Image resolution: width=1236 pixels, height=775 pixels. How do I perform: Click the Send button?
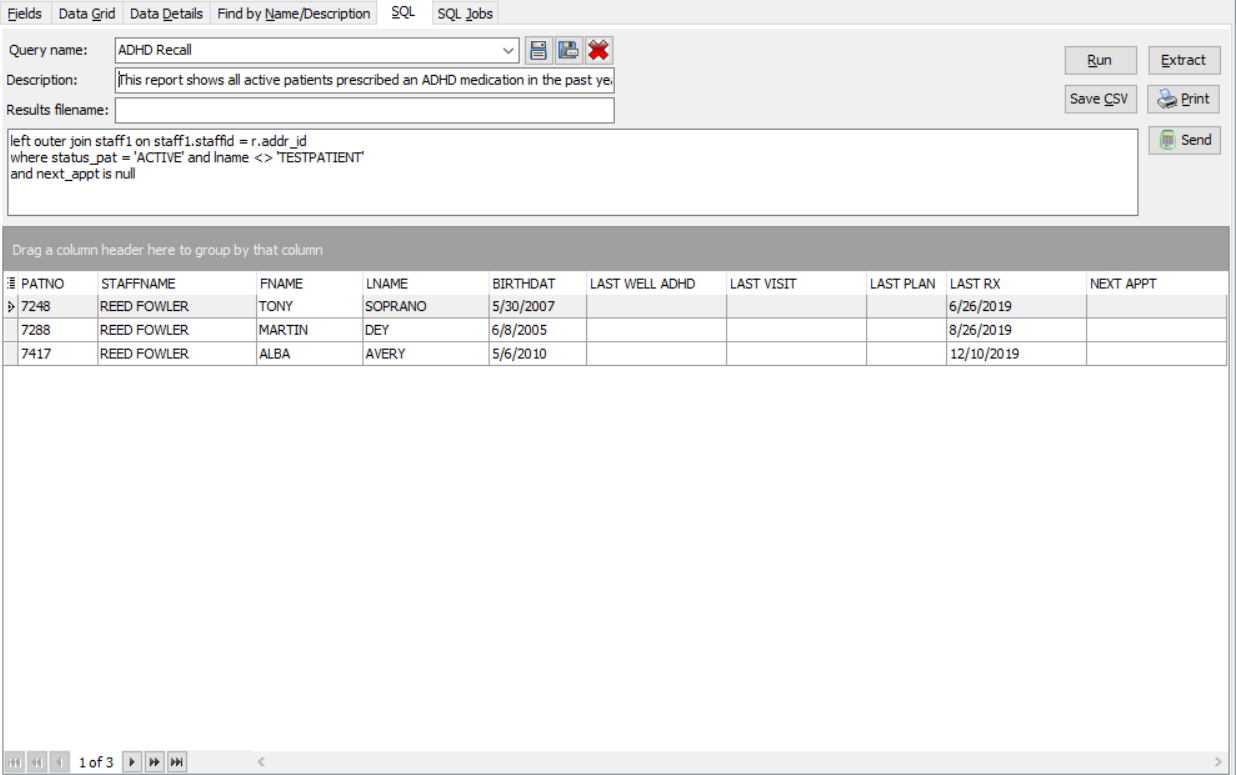pos(1184,140)
